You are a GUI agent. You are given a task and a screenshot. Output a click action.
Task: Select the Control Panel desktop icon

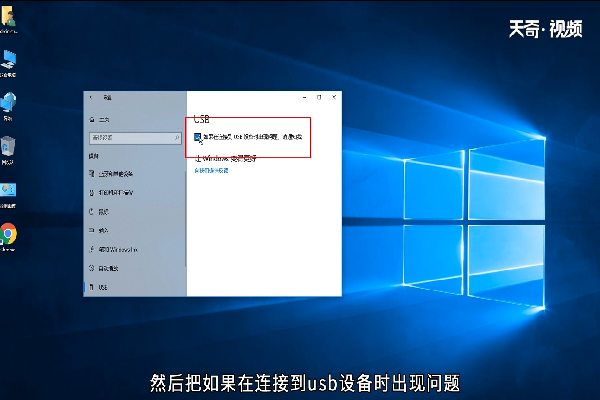click(8, 195)
